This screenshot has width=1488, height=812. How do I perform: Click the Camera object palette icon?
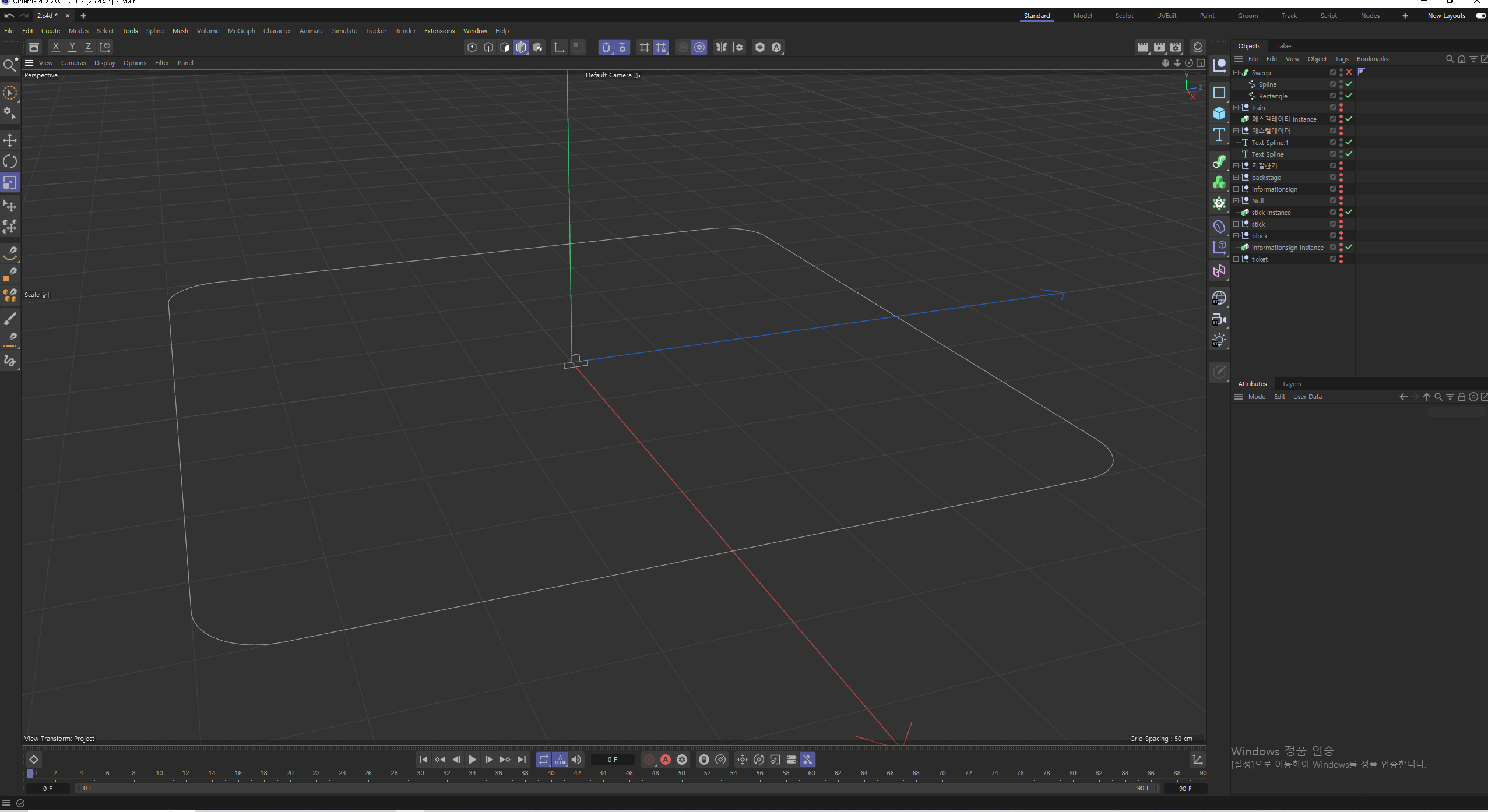click(x=1219, y=319)
